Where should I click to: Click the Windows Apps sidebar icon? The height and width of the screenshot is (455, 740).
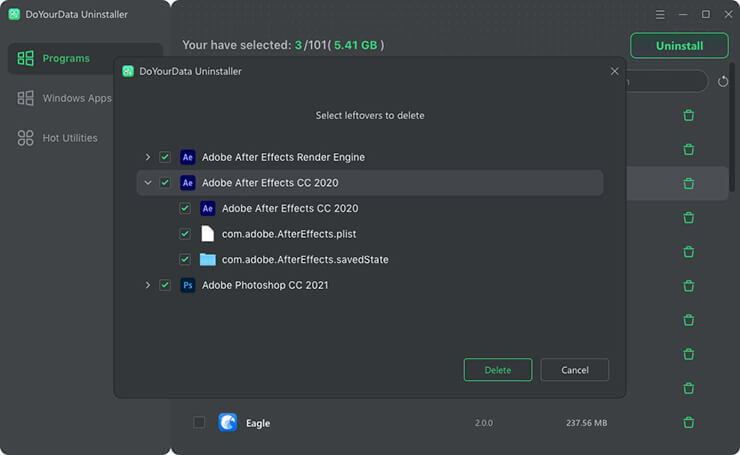[x=25, y=98]
